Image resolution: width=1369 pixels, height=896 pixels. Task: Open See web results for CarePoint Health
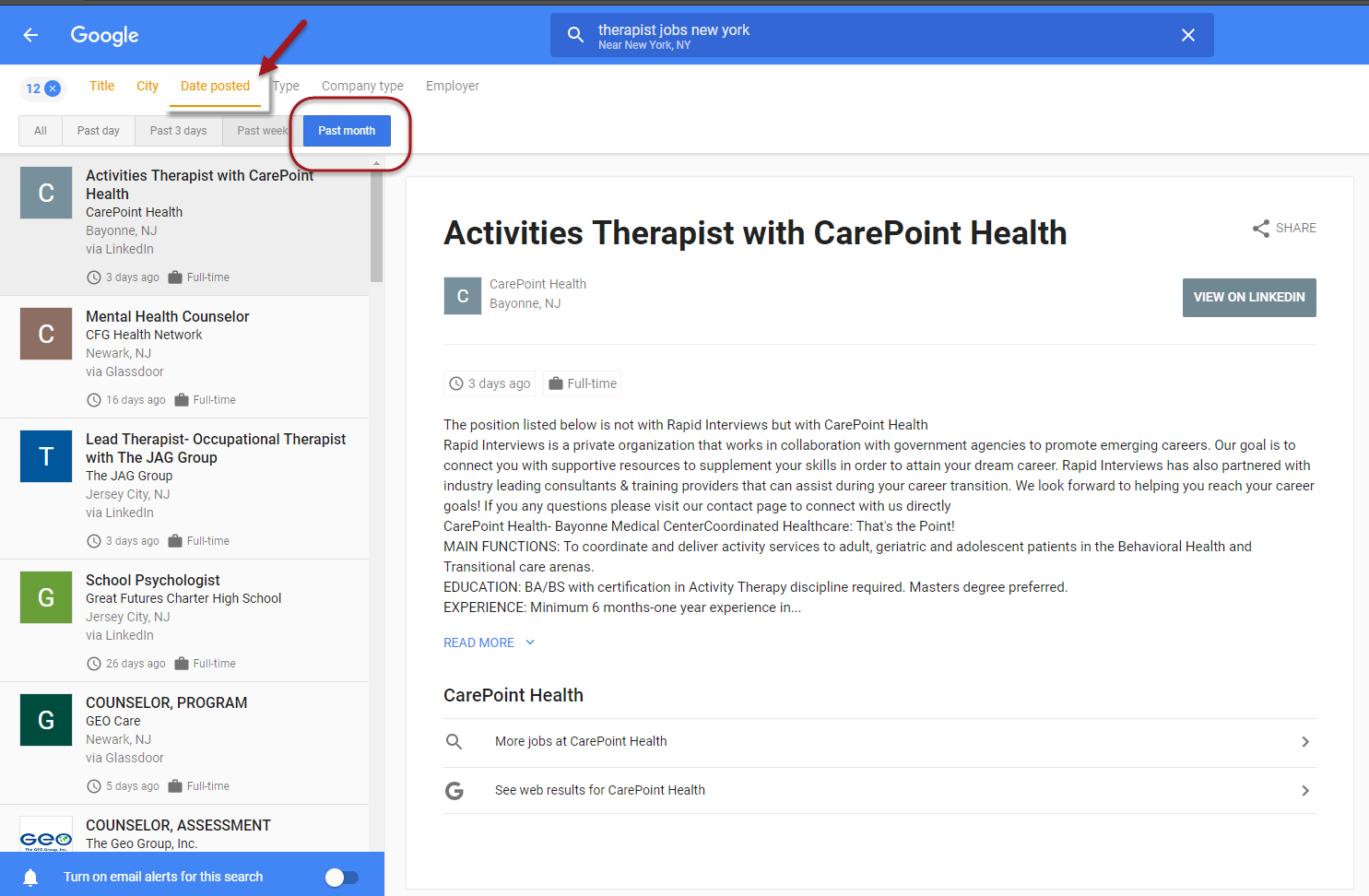(x=879, y=791)
